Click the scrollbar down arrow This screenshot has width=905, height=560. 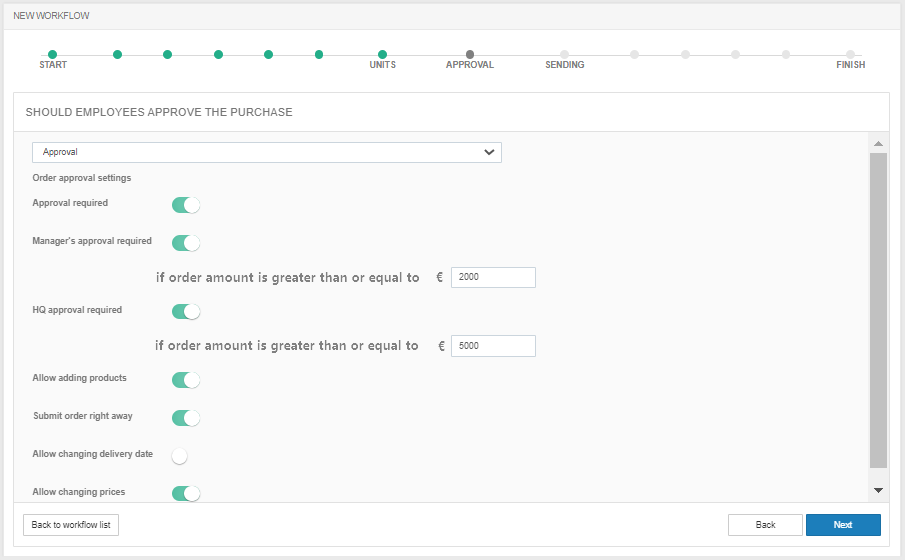pos(878,490)
